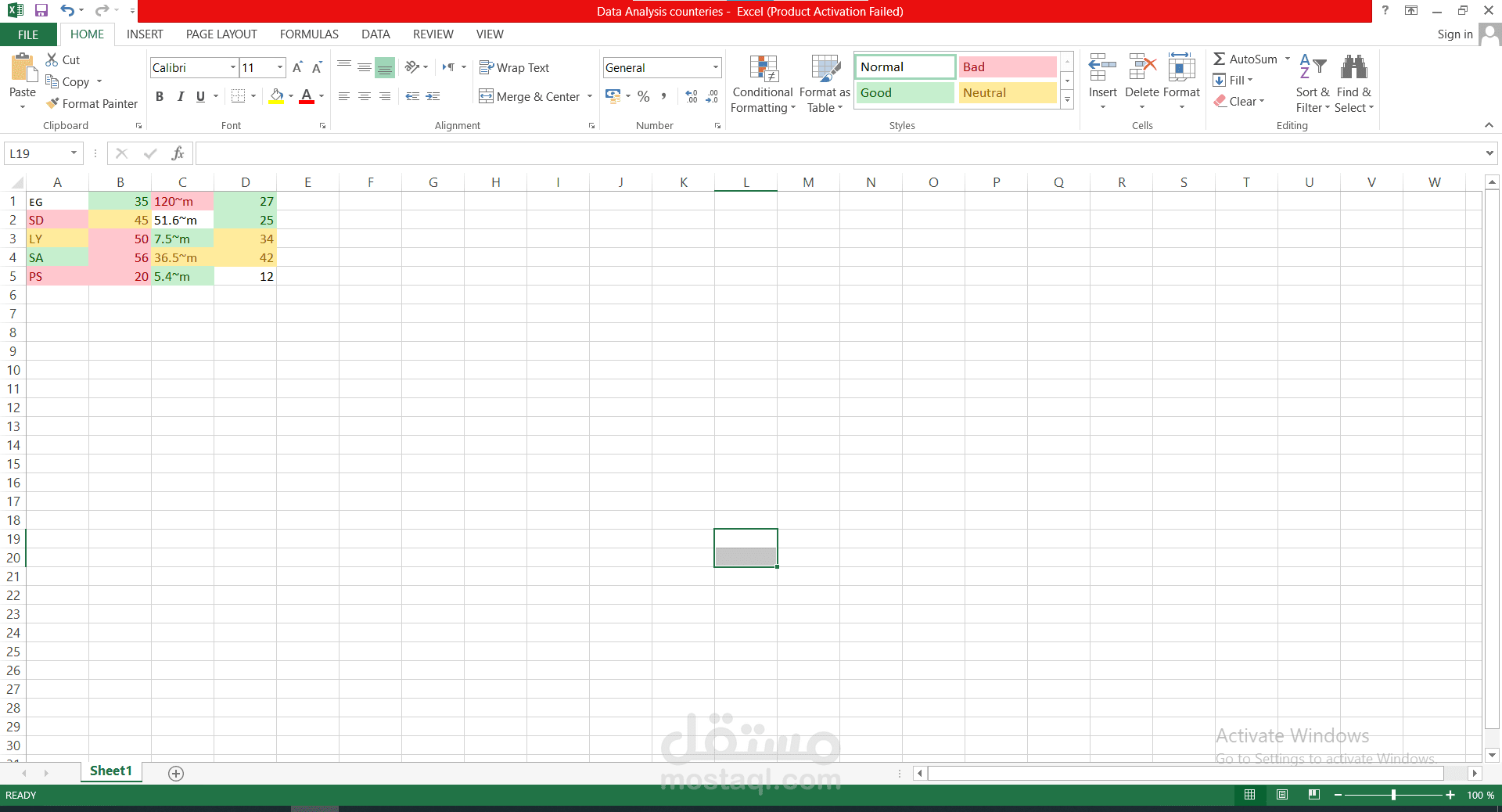
Task: Add a new sheet with plus icon
Action: click(x=176, y=773)
